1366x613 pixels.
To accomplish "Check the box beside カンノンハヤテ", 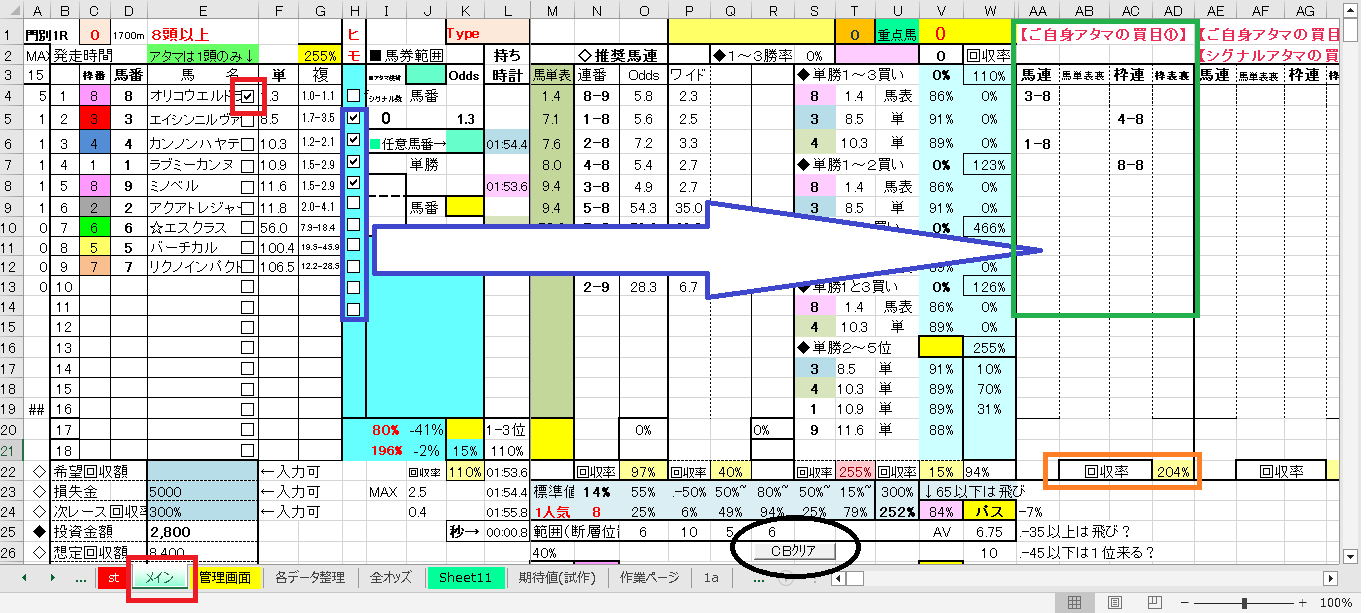I will tap(247, 141).
